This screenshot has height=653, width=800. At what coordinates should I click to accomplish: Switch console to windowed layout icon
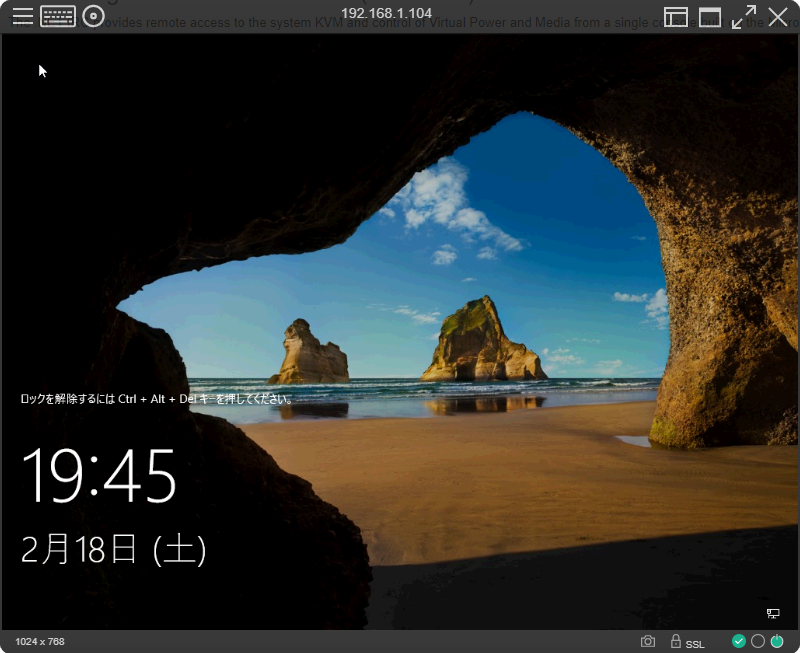[x=710, y=17]
